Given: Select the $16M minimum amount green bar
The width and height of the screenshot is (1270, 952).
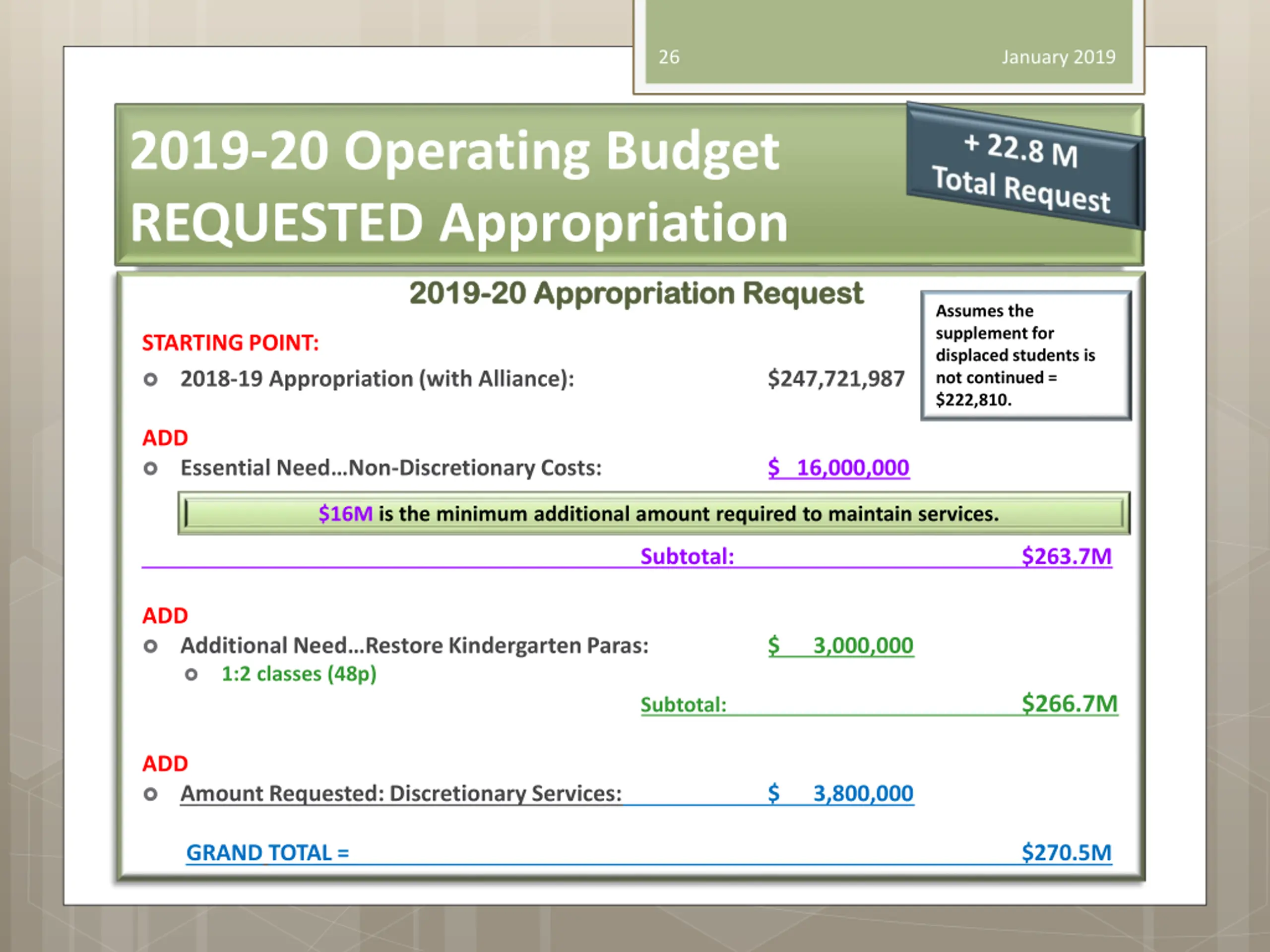Looking at the screenshot, I should tap(653, 513).
